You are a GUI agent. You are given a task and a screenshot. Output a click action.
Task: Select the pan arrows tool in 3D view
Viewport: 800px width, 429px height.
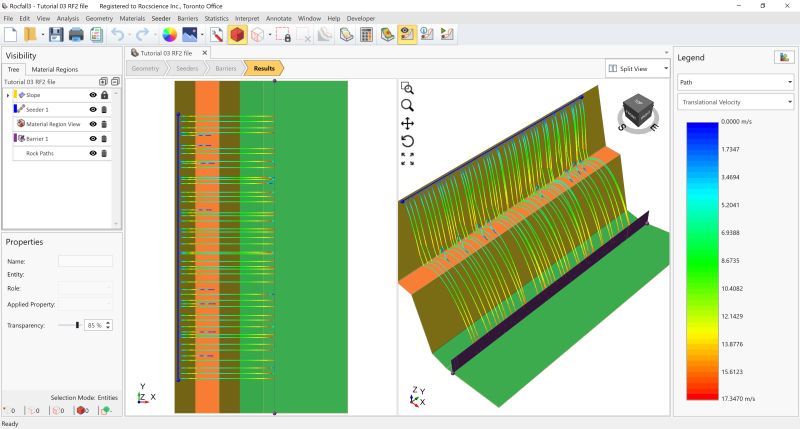(x=407, y=123)
